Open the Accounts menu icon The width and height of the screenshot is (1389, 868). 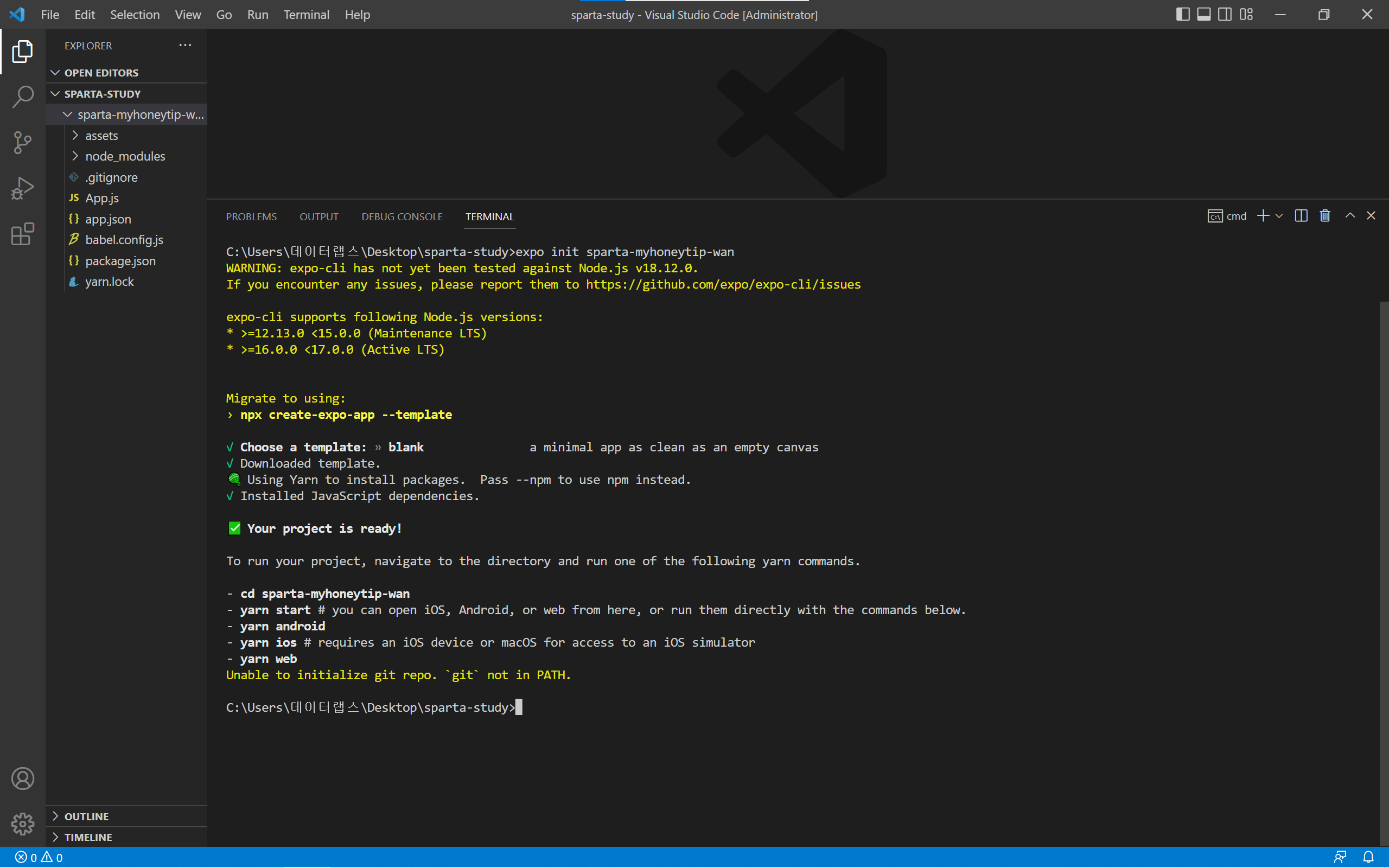[22, 778]
